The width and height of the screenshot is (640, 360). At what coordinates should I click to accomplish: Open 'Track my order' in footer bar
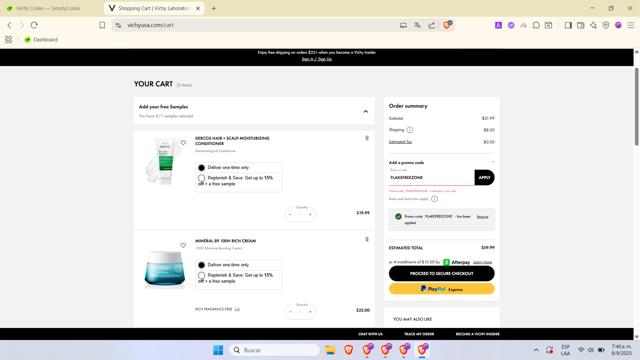[419, 334]
